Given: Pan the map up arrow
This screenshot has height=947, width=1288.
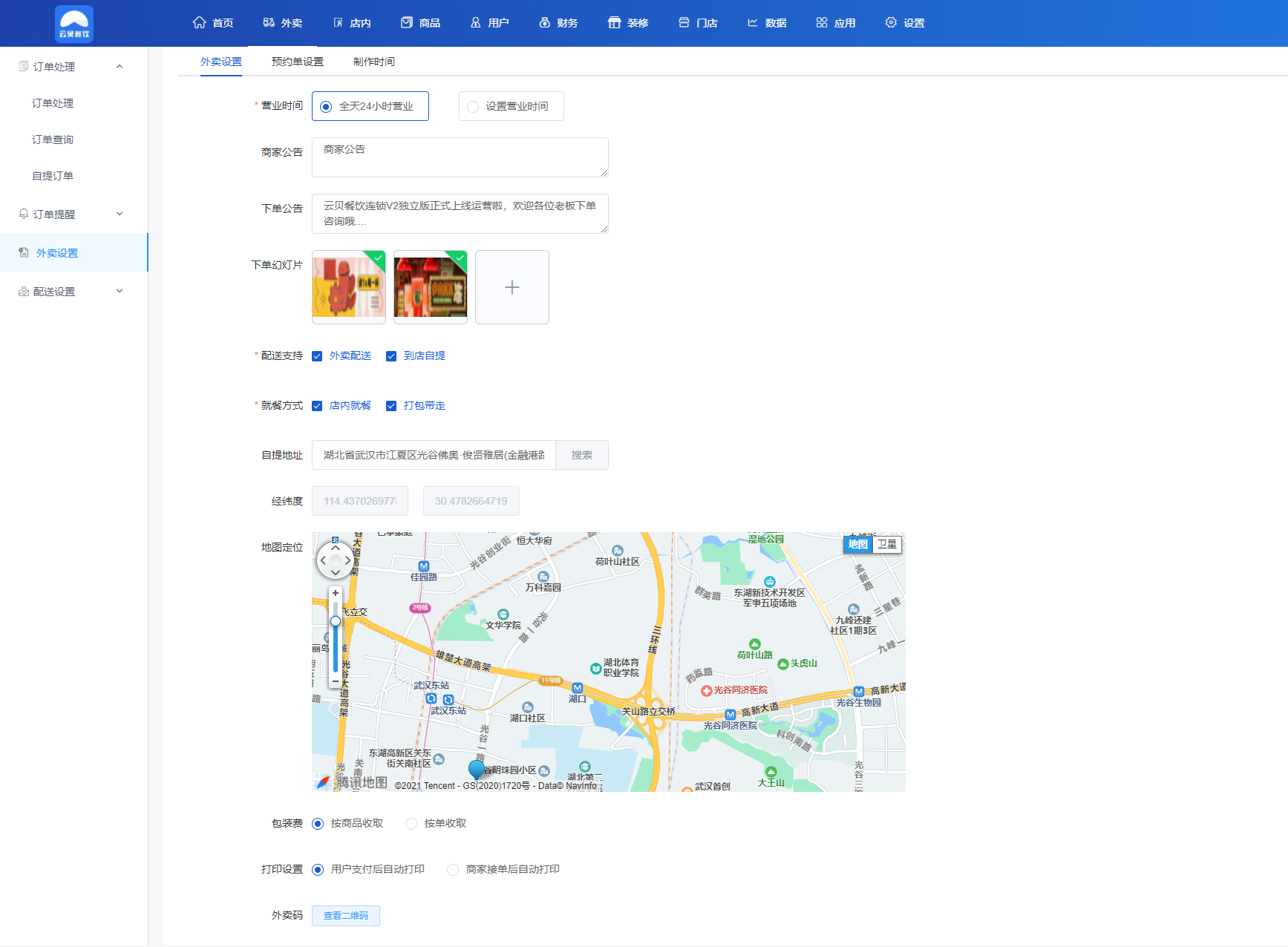Looking at the screenshot, I should (x=336, y=548).
